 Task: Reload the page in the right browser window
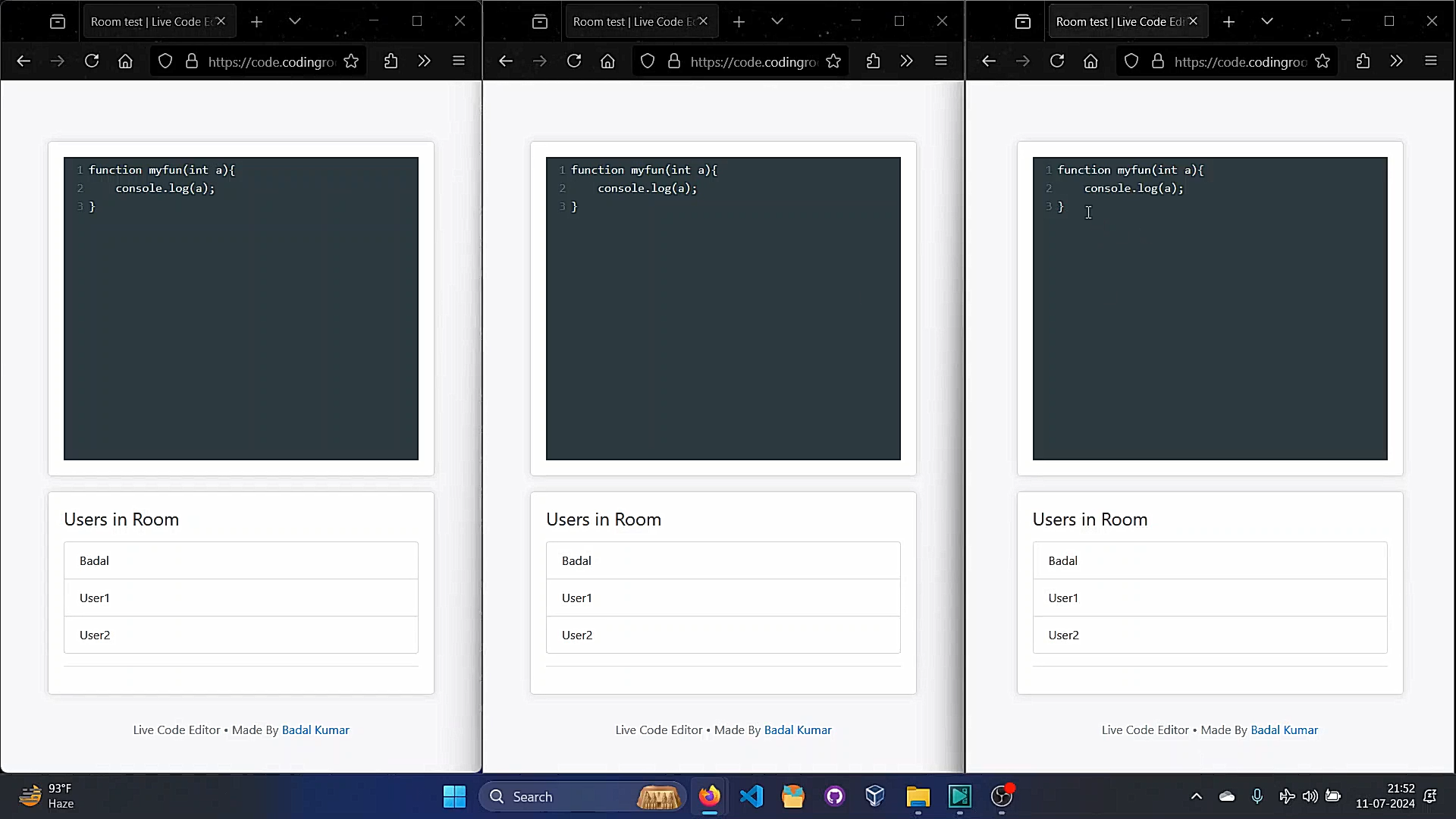pos(1057,61)
